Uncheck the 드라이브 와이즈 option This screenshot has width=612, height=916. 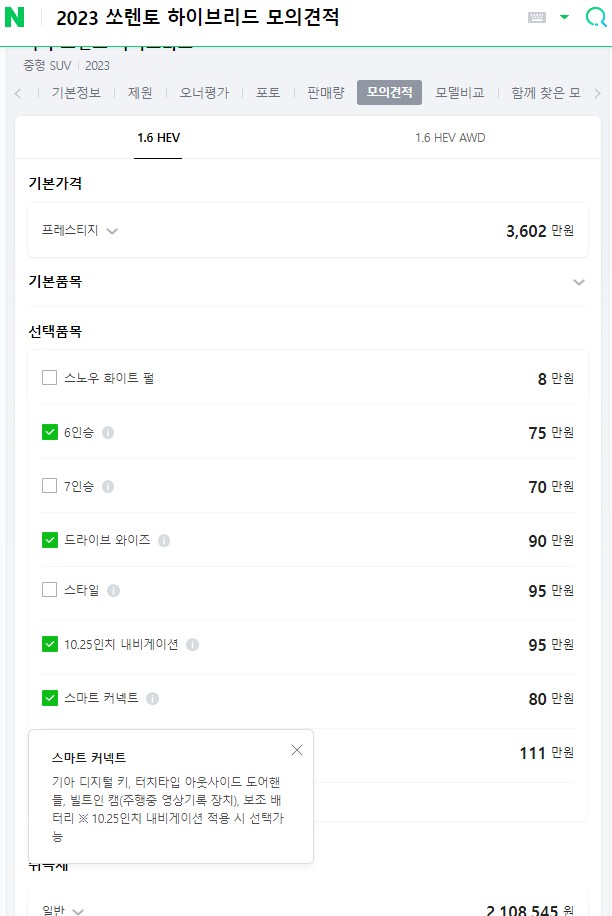pyautogui.click(x=50, y=540)
